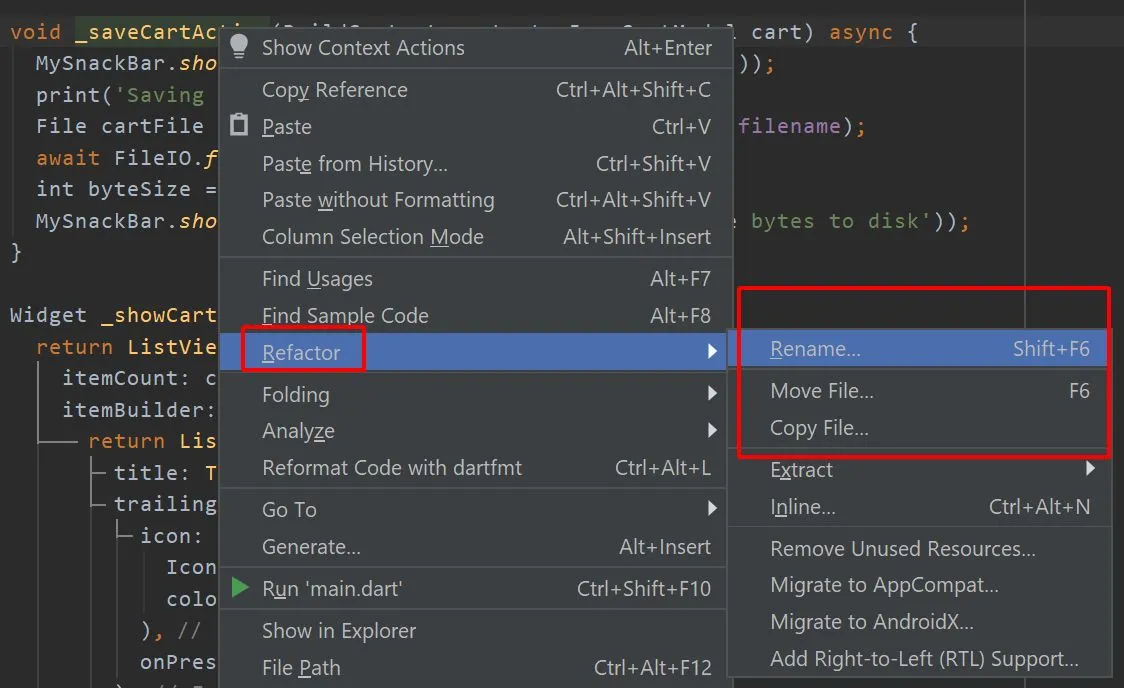Image resolution: width=1124 pixels, height=688 pixels.
Task: Select Copy File... entry
Action: 819,428
